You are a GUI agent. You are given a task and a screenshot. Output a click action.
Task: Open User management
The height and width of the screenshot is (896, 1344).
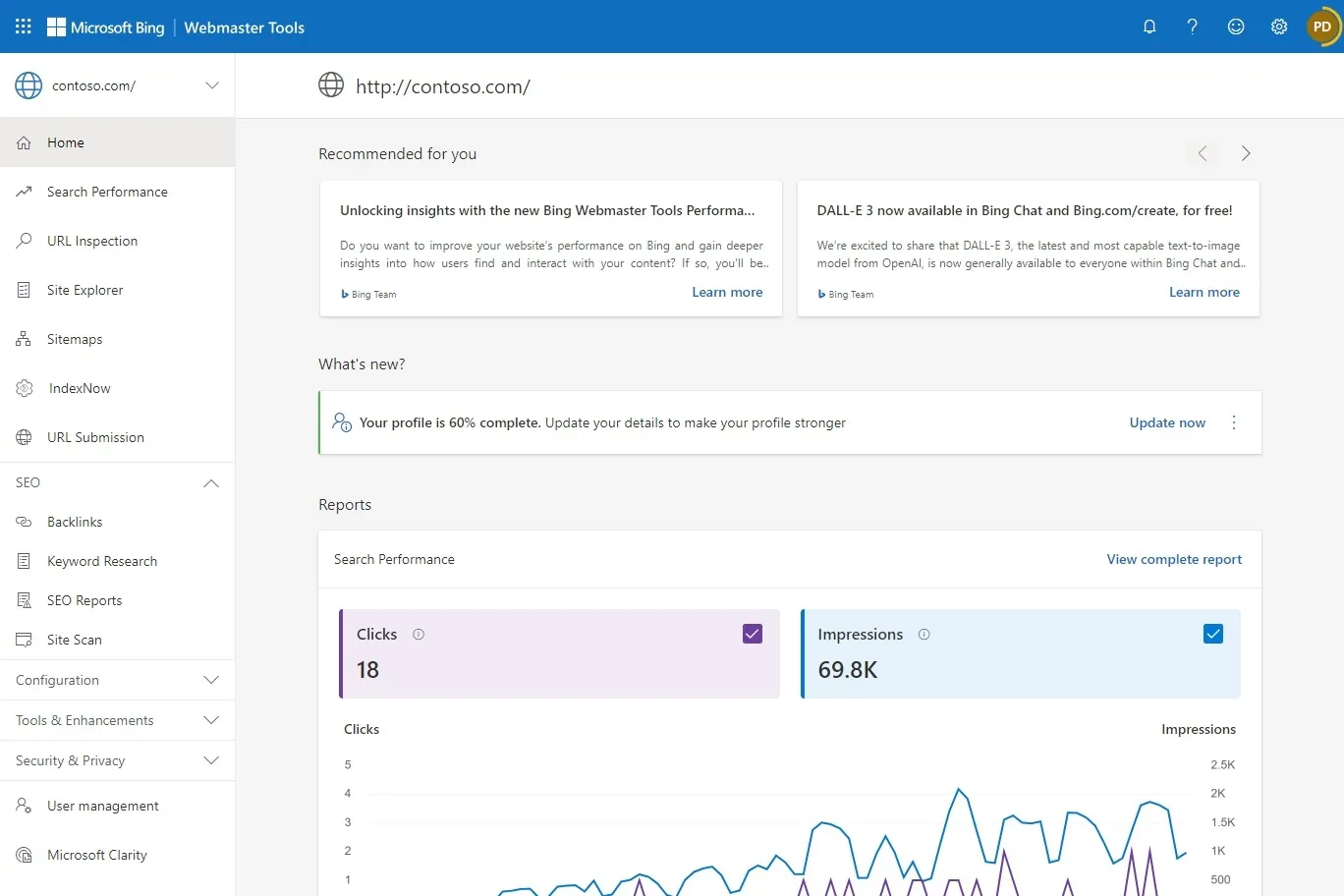click(x=118, y=806)
